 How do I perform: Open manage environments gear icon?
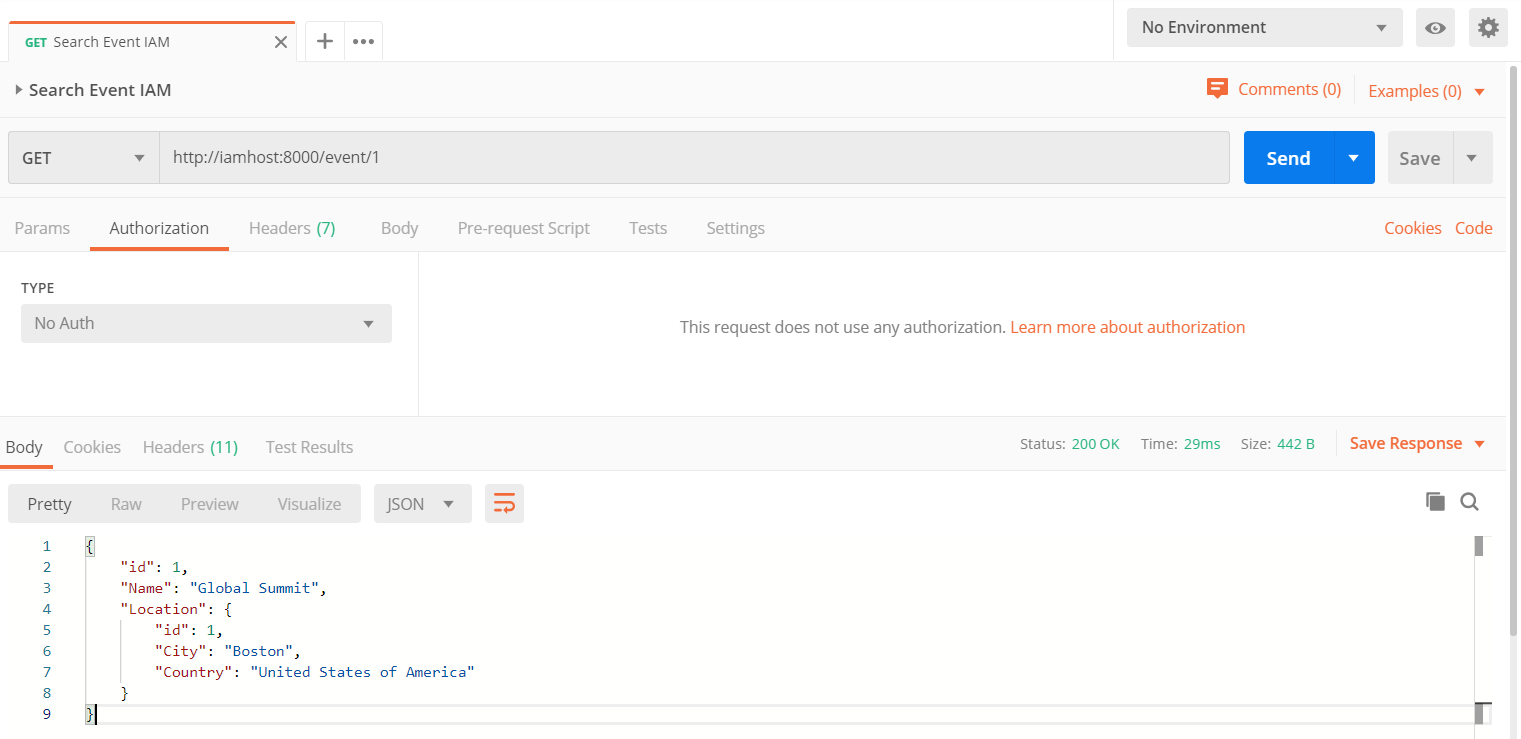[1488, 28]
